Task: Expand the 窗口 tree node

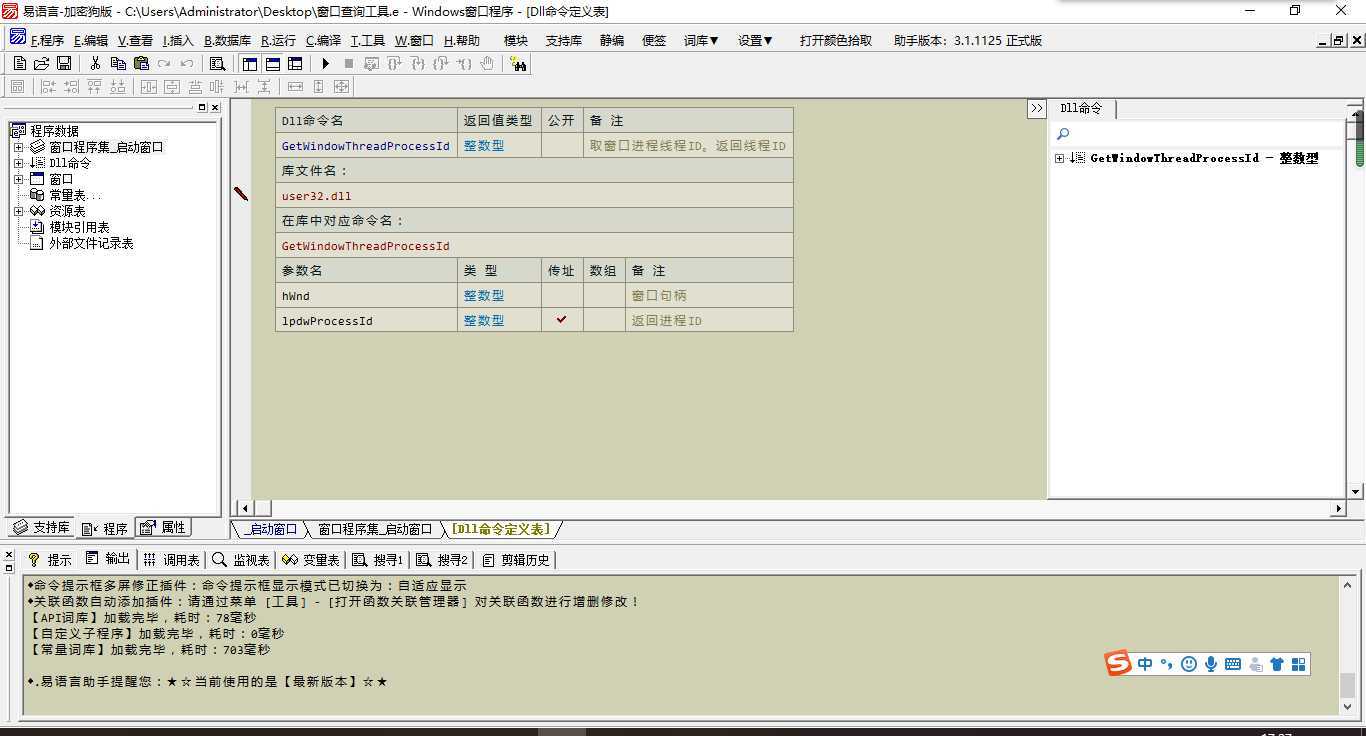Action: click(x=18, y=179)
